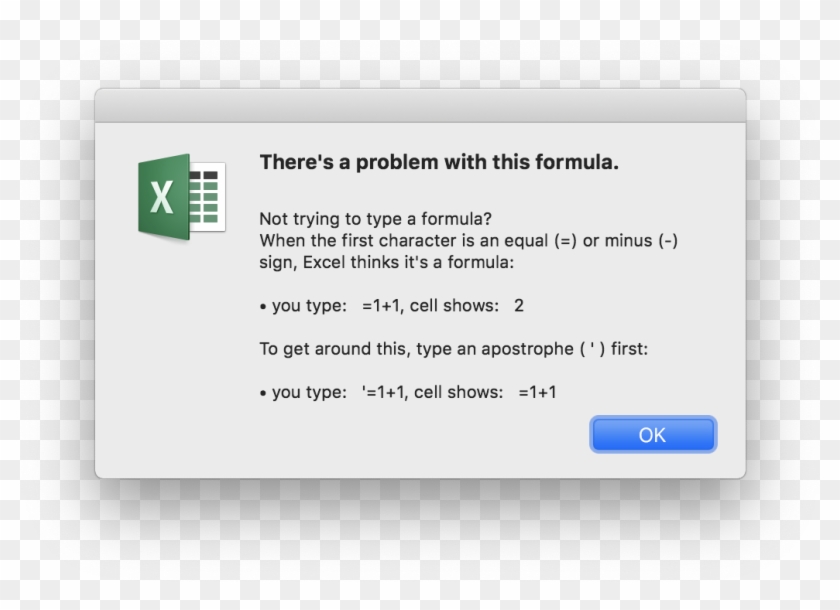Click the final "=1+1" cell shows result
The image size is (840, 610).
tap(537, 392)
